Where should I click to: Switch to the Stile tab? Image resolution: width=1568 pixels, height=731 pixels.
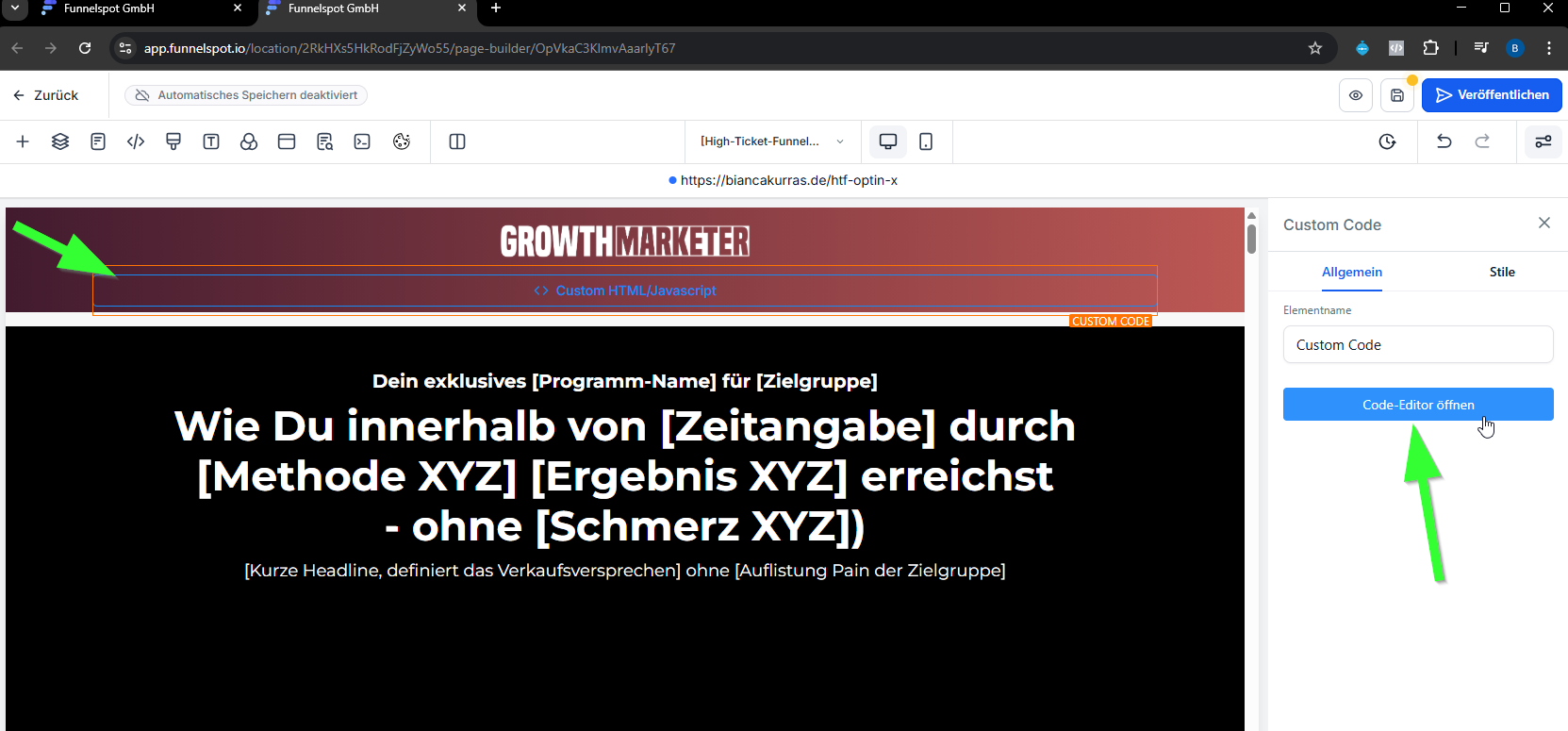[x=1502, y=272]
